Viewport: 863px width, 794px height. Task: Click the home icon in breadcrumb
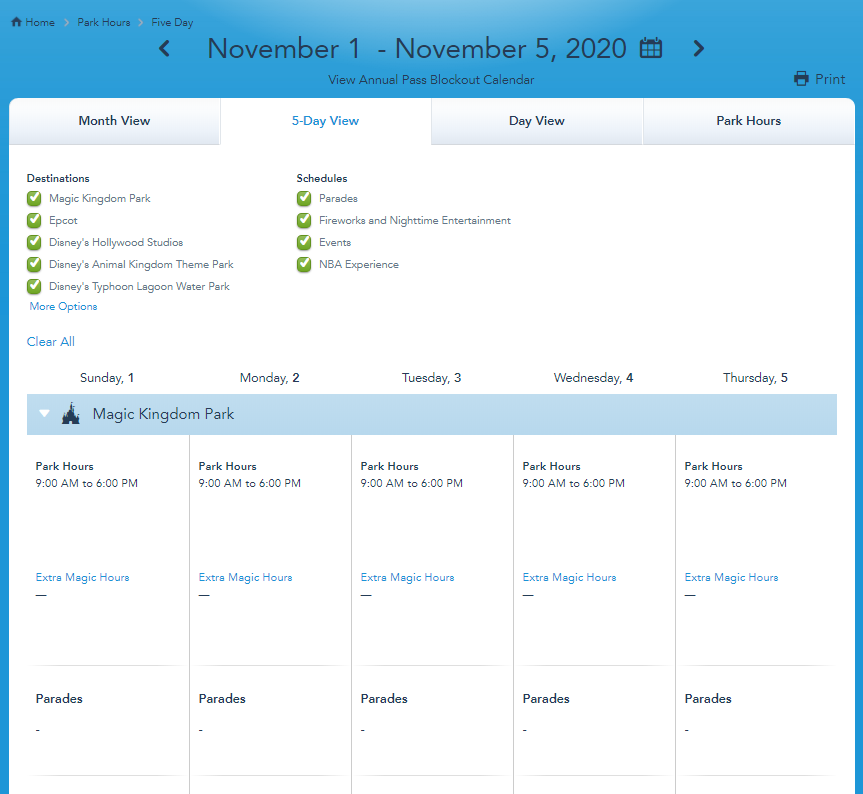coord(16,22)
